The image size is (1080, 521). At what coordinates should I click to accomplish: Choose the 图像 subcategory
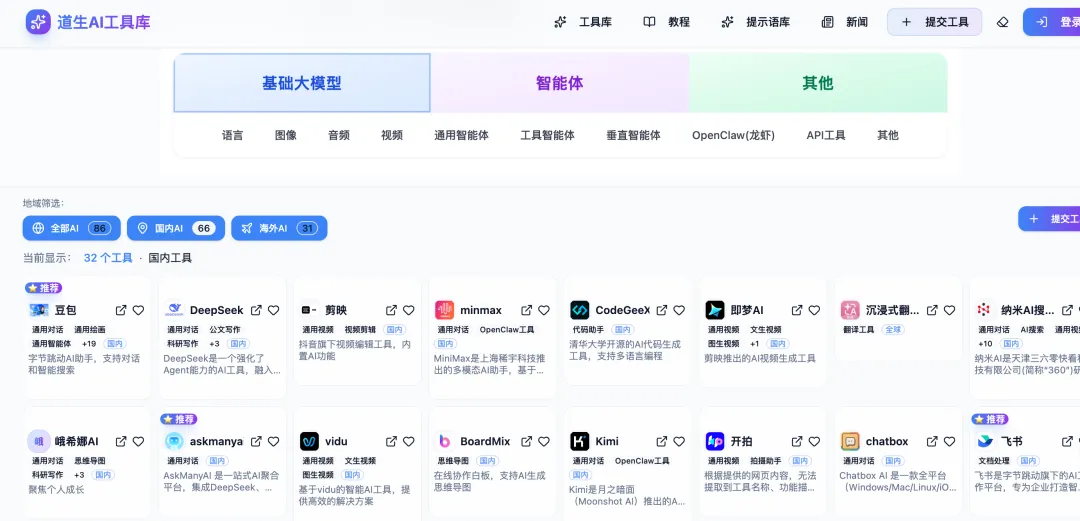[x=286, y=135]
